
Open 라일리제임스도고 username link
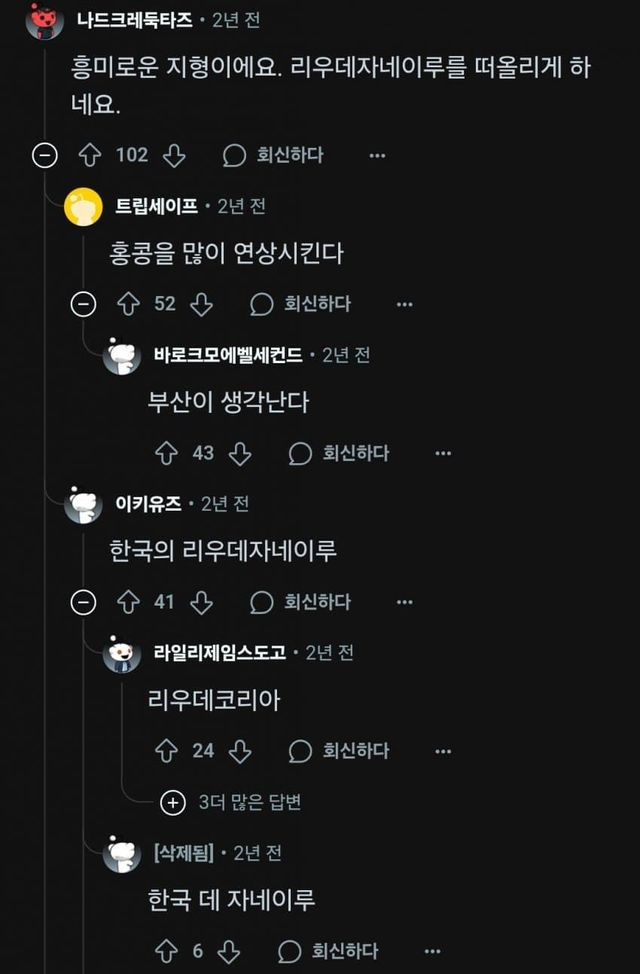tap(220, 653)
